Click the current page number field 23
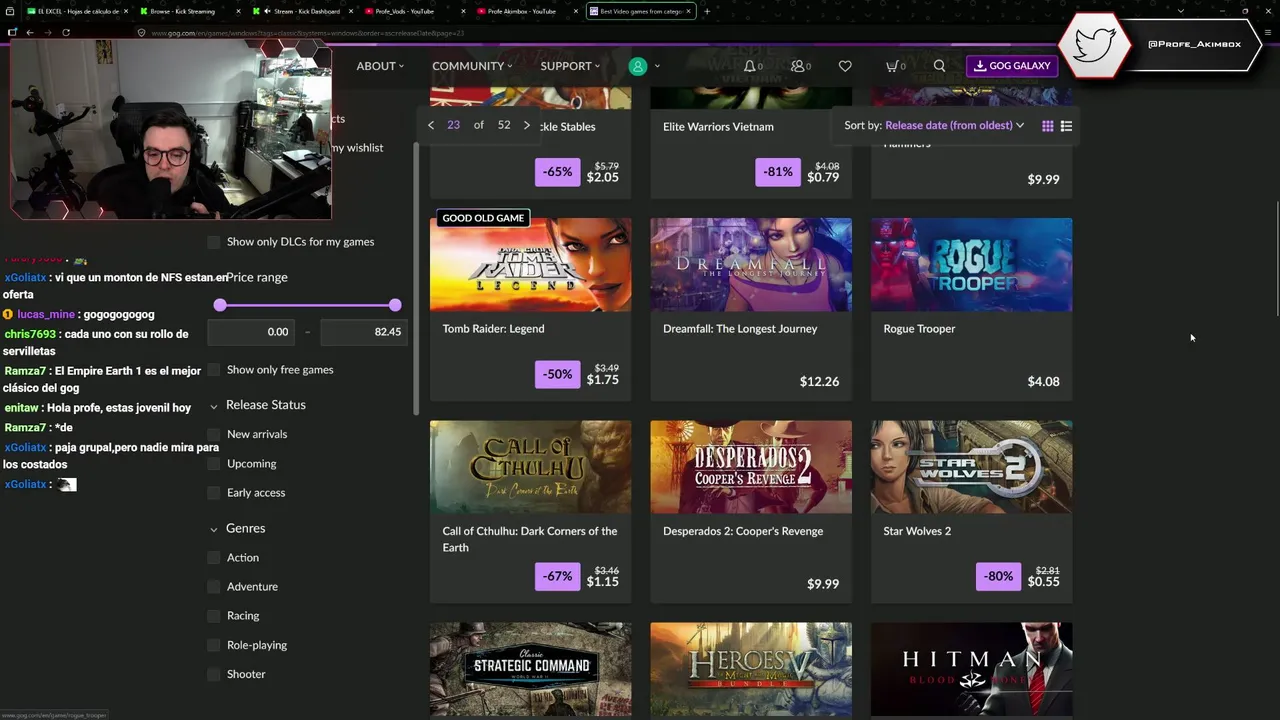Viewport: 1280px width, 720px height. 453,125
